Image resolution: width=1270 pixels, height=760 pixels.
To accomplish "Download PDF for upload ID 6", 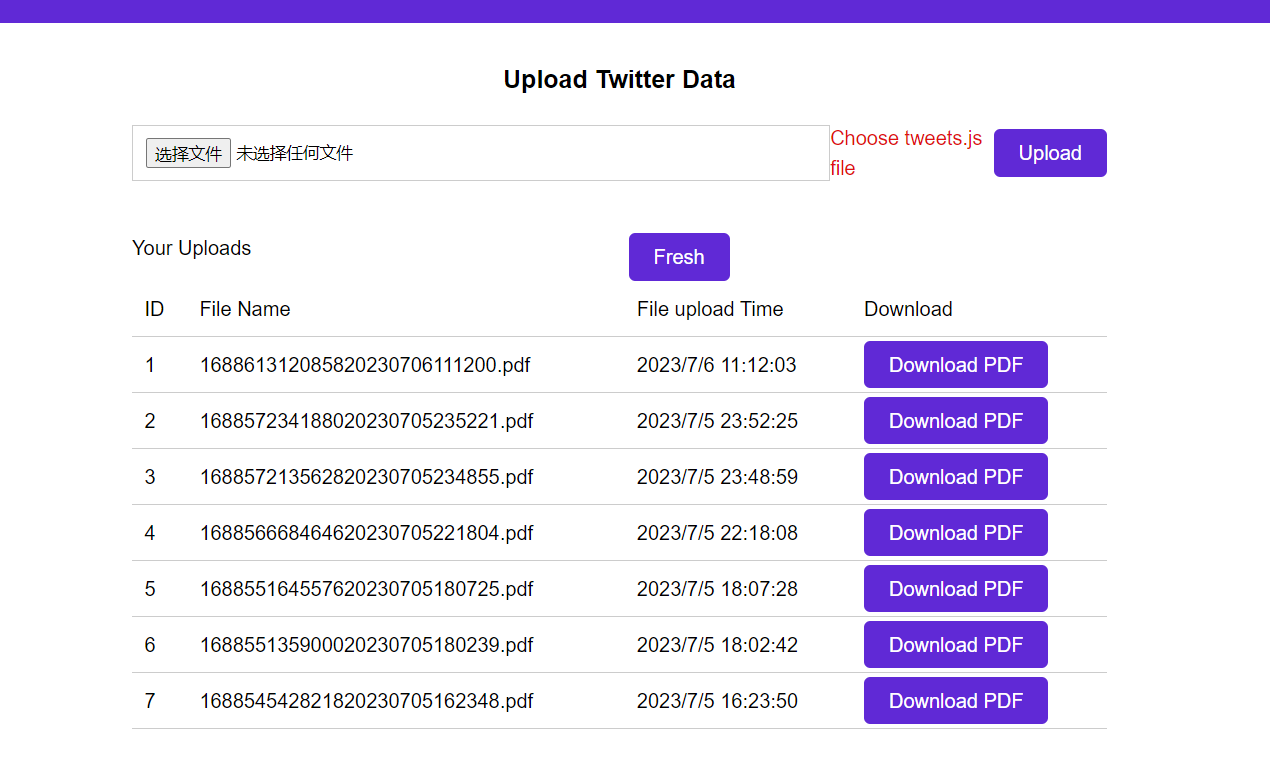I will (x=956, y=645).
